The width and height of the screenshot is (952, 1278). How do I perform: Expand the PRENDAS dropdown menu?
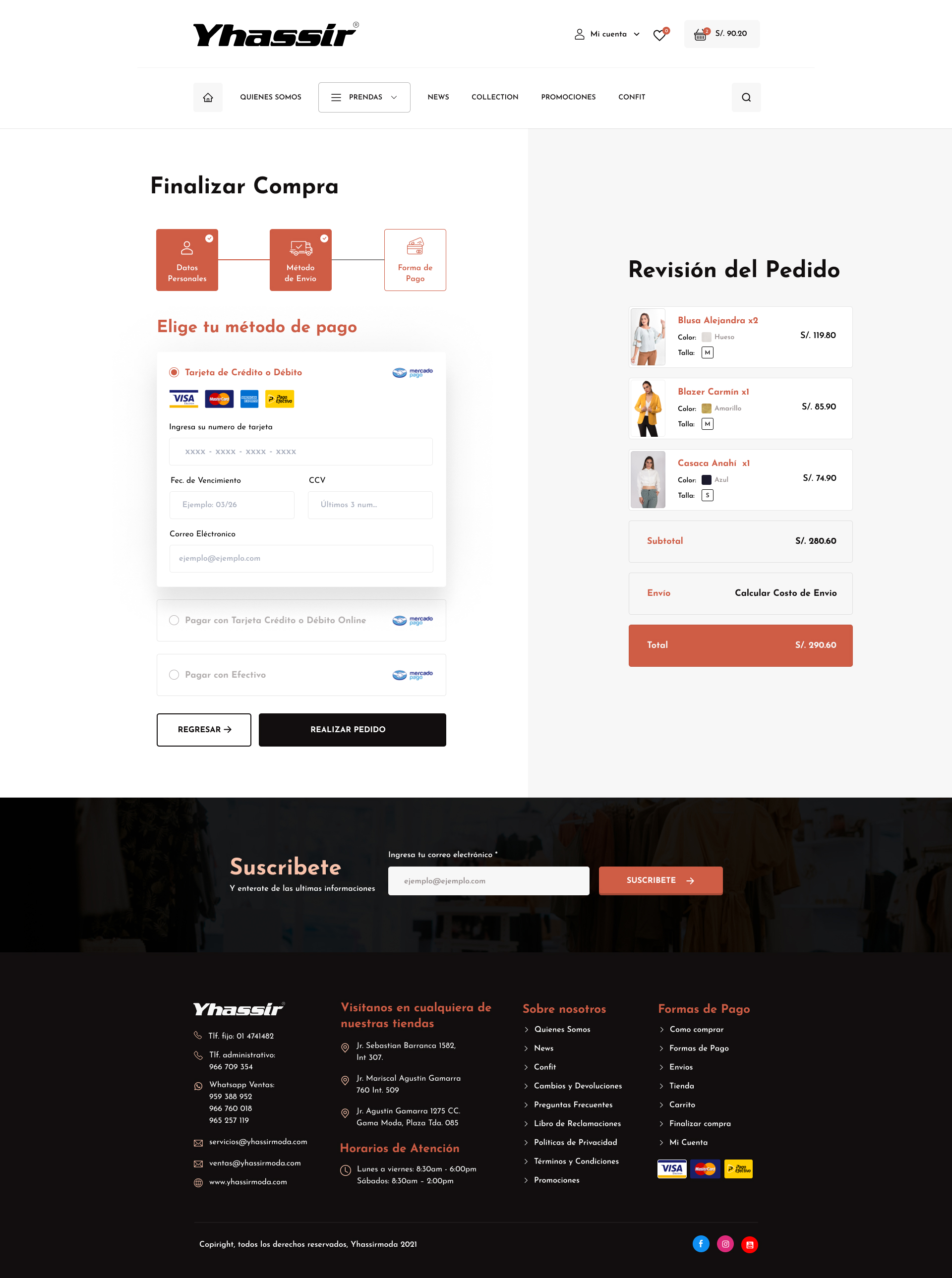(363, 97)
